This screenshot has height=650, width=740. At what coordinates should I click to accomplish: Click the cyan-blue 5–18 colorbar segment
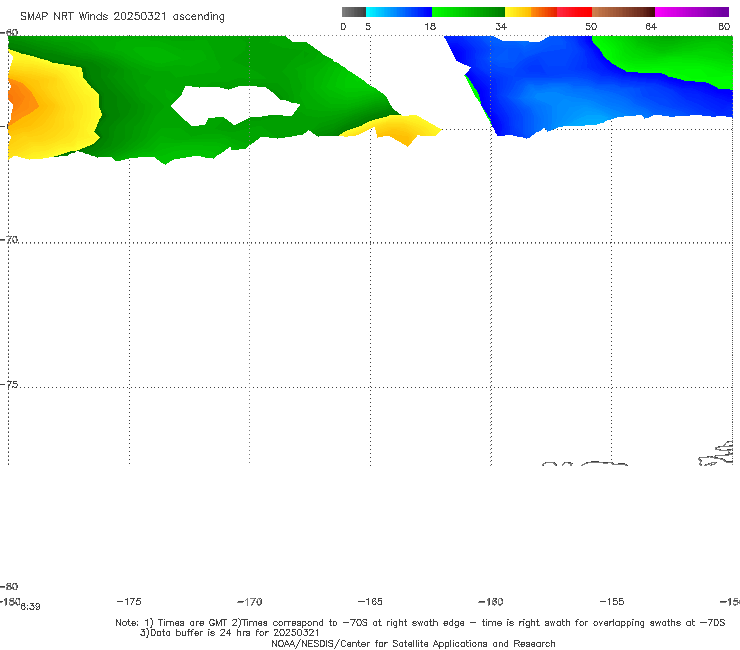399,12
